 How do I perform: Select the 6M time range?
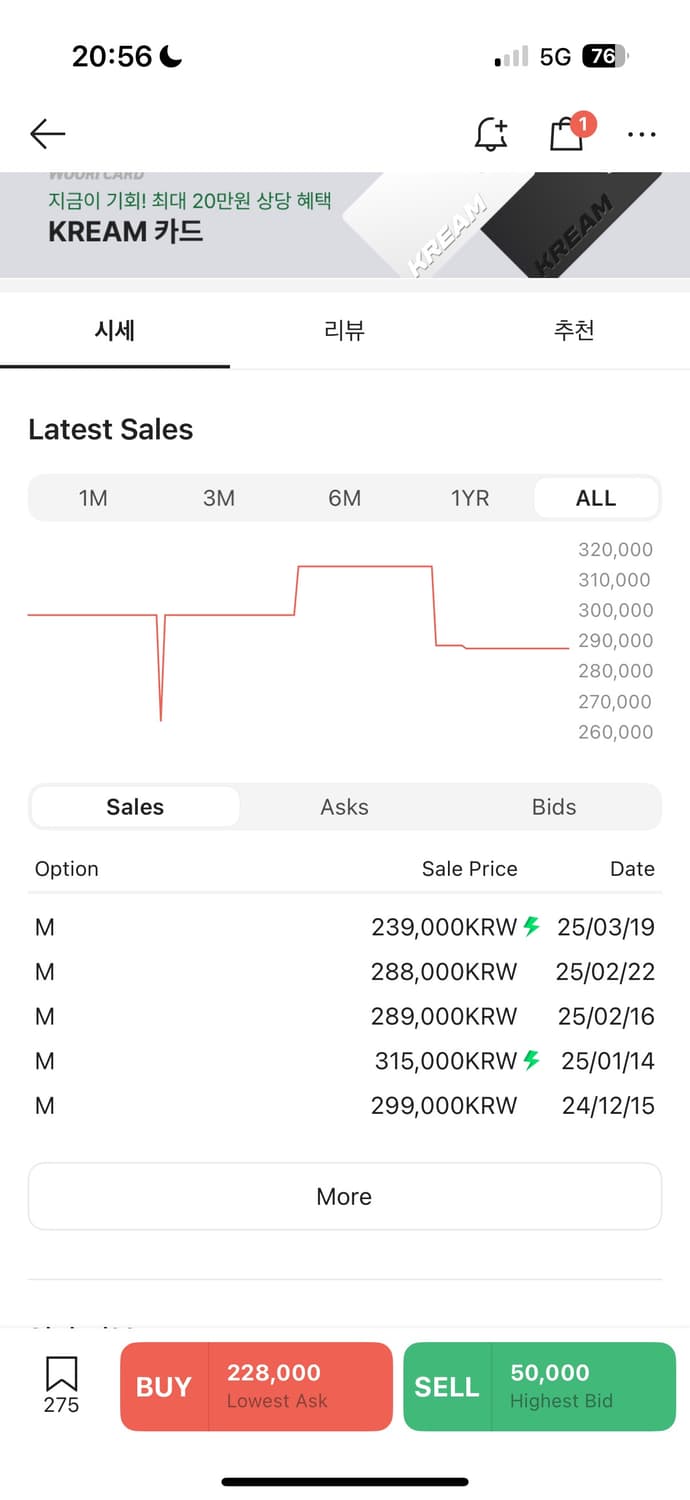(345, 498)
